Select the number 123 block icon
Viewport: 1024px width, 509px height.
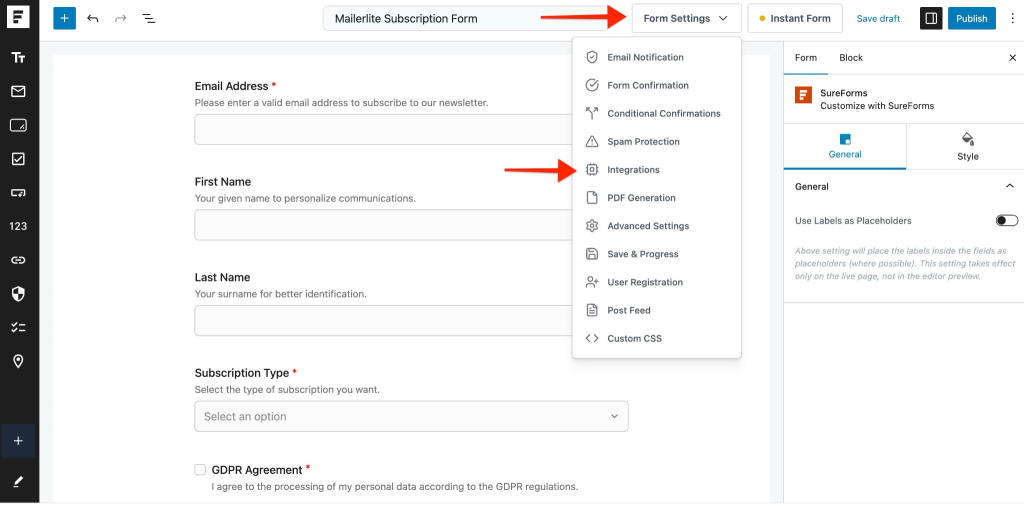click(x=18, y=226)
